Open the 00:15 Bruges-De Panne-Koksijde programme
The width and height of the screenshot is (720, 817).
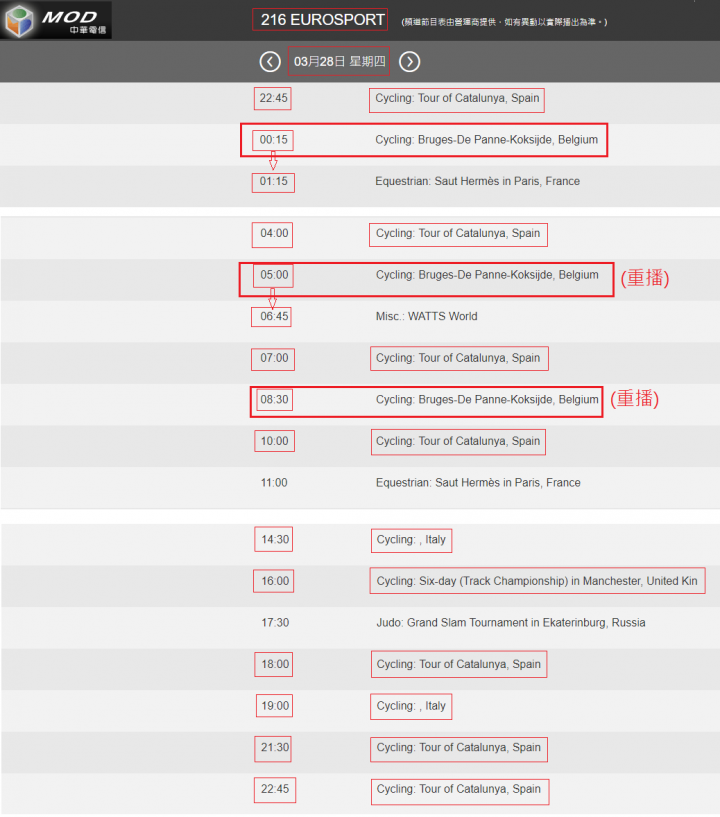coord(486,140)
